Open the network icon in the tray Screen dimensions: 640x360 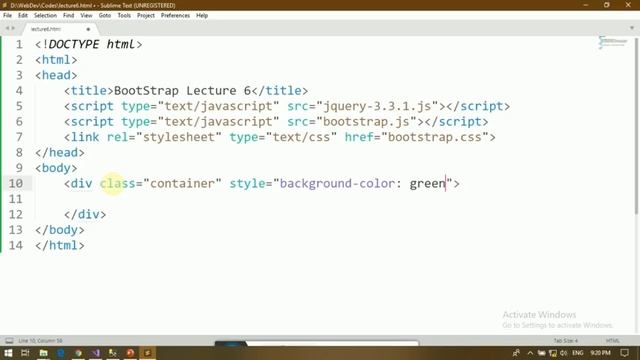tap(553, 353)
